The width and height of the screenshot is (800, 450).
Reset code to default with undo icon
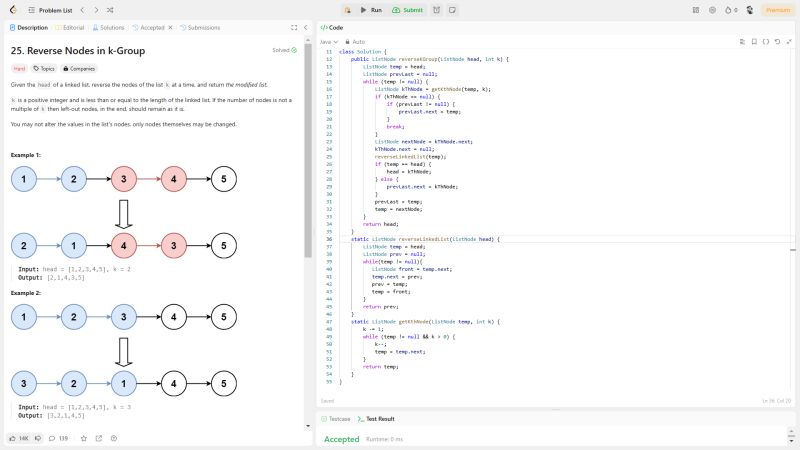(x=777, y=42)
